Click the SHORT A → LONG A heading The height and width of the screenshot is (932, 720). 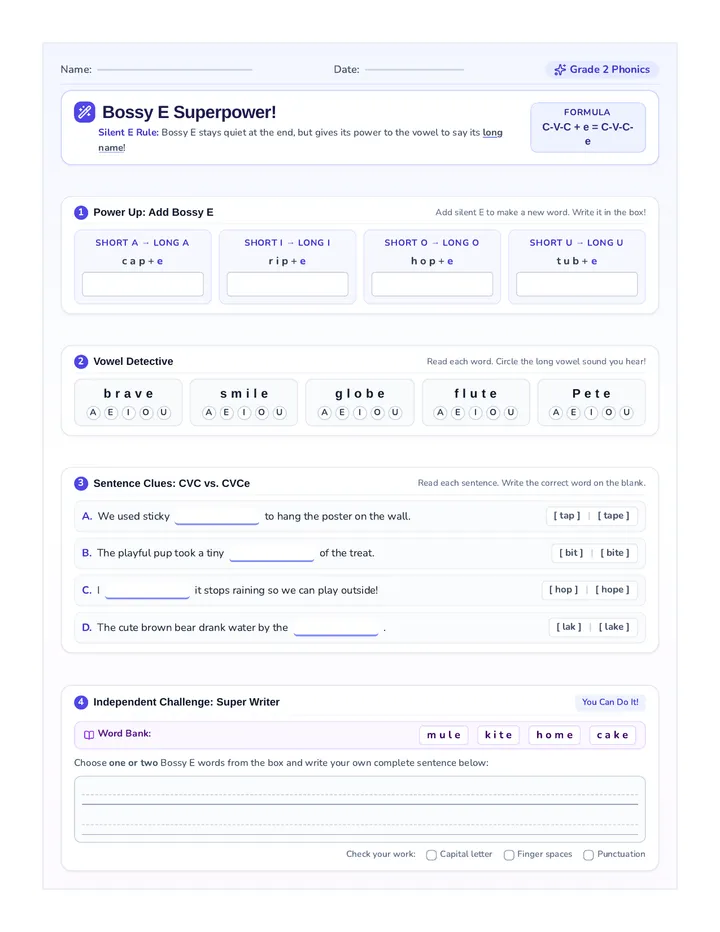(x=142, y=243)
